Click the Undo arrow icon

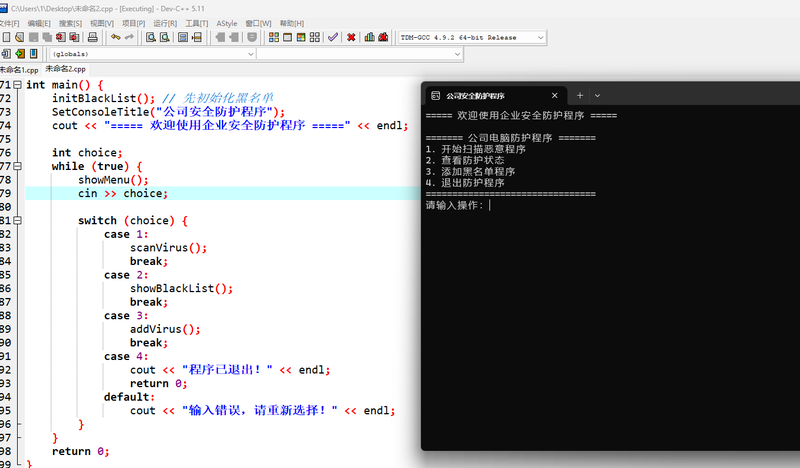click(115, 37)
